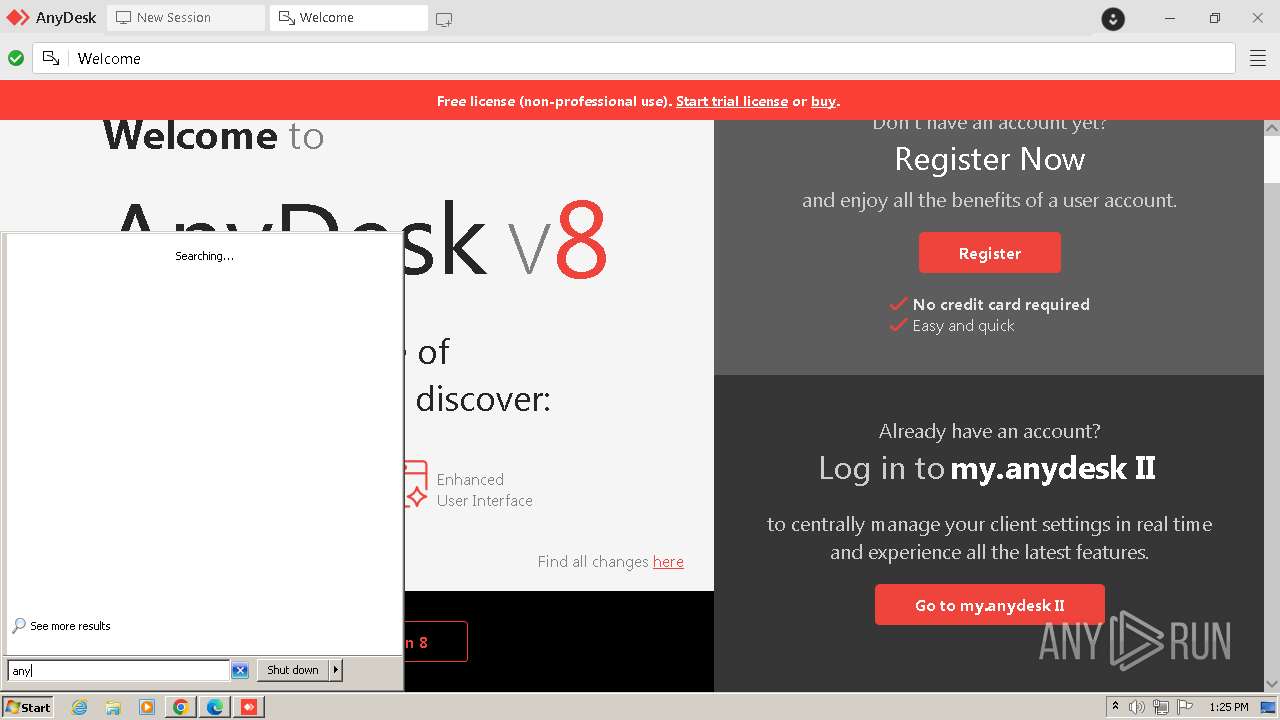Viewport: 1280px width, 720px height.
Task: Open the 'here' changes link
Action: [668, 562]
